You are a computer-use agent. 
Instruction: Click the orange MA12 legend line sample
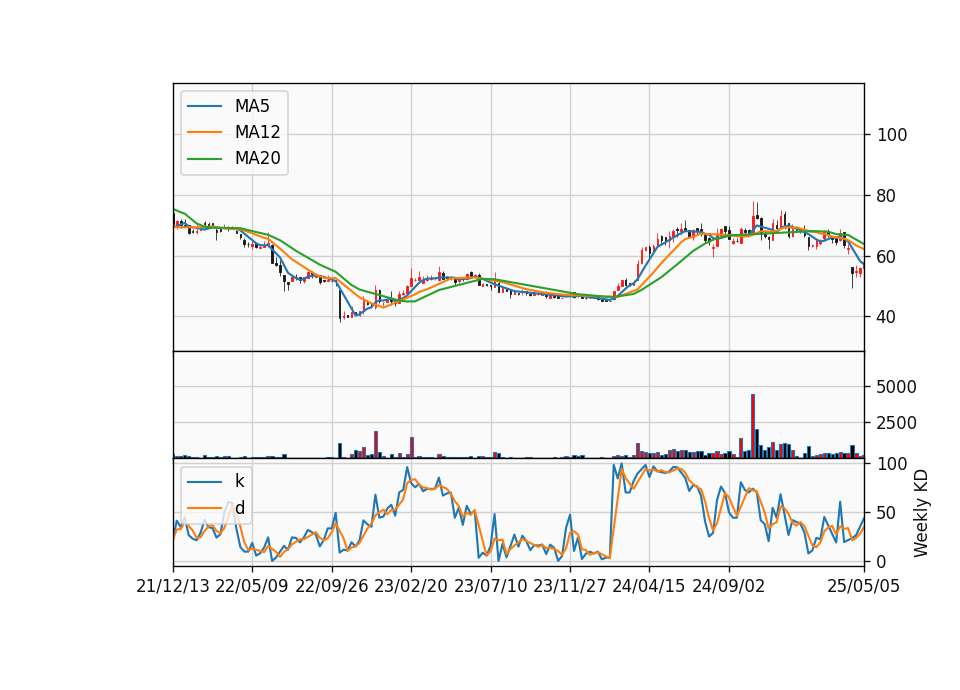point(204,132)
